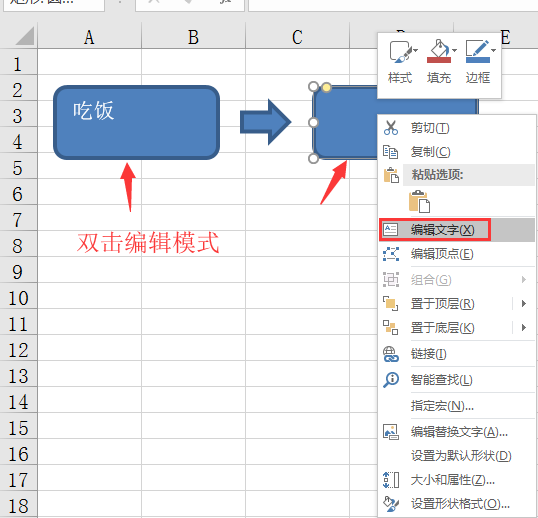The height and width of the screenshot is (518, 538).
Task: Open 编辑替换文字(A)... alt text
Action: [x=457, y=432]
